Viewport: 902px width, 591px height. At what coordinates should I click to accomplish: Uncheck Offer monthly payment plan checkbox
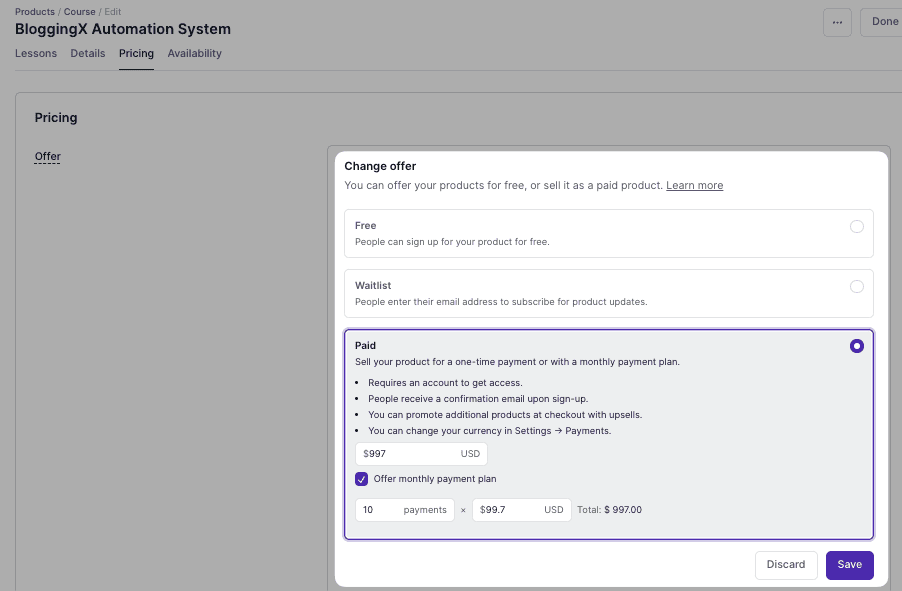tap(361, 479)
